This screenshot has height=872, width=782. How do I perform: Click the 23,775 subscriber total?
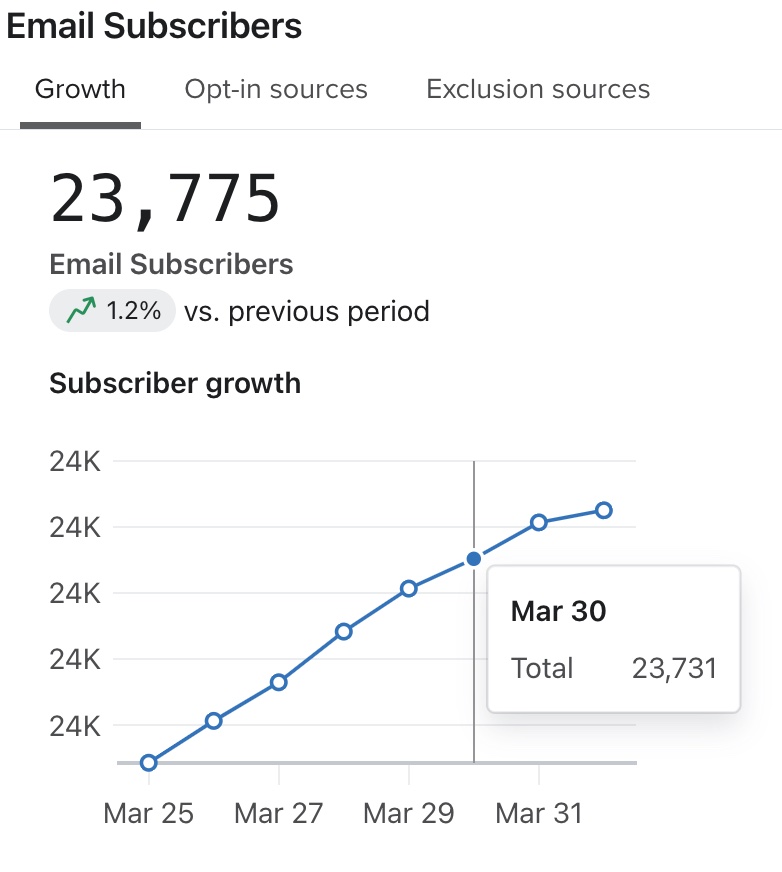(166, 198)
